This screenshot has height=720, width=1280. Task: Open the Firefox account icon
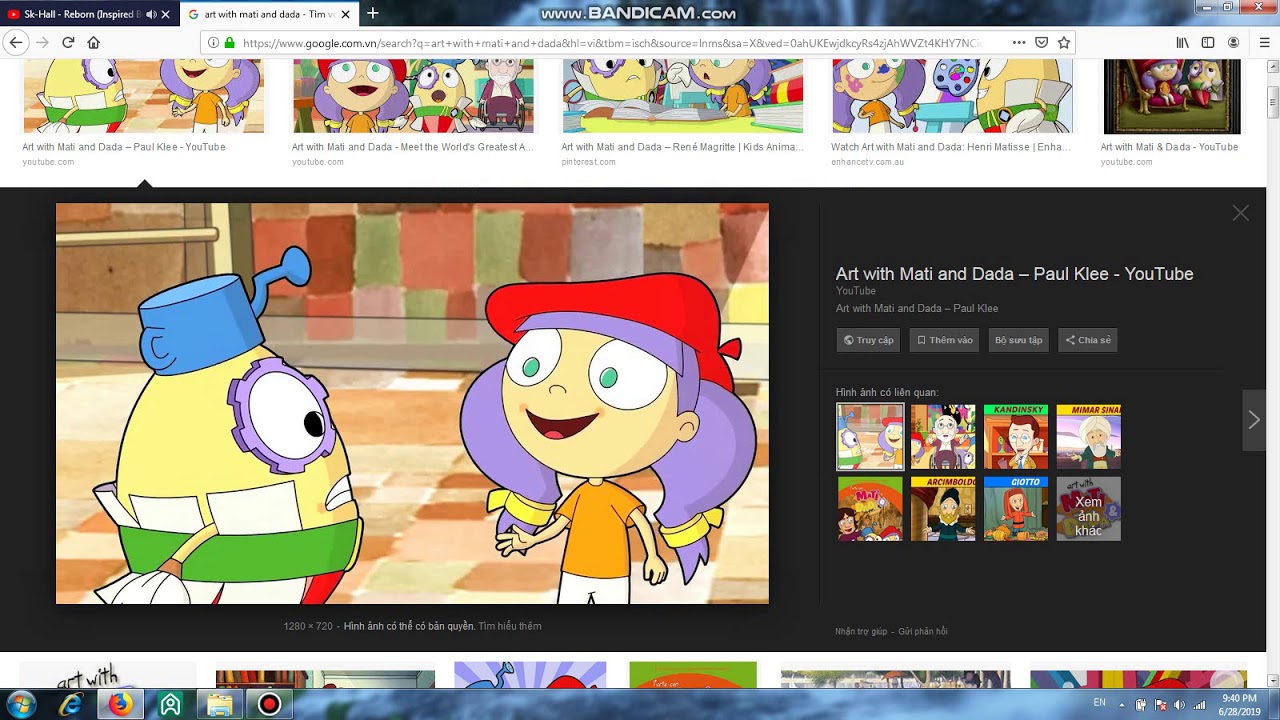click(x=1234, y=43)
